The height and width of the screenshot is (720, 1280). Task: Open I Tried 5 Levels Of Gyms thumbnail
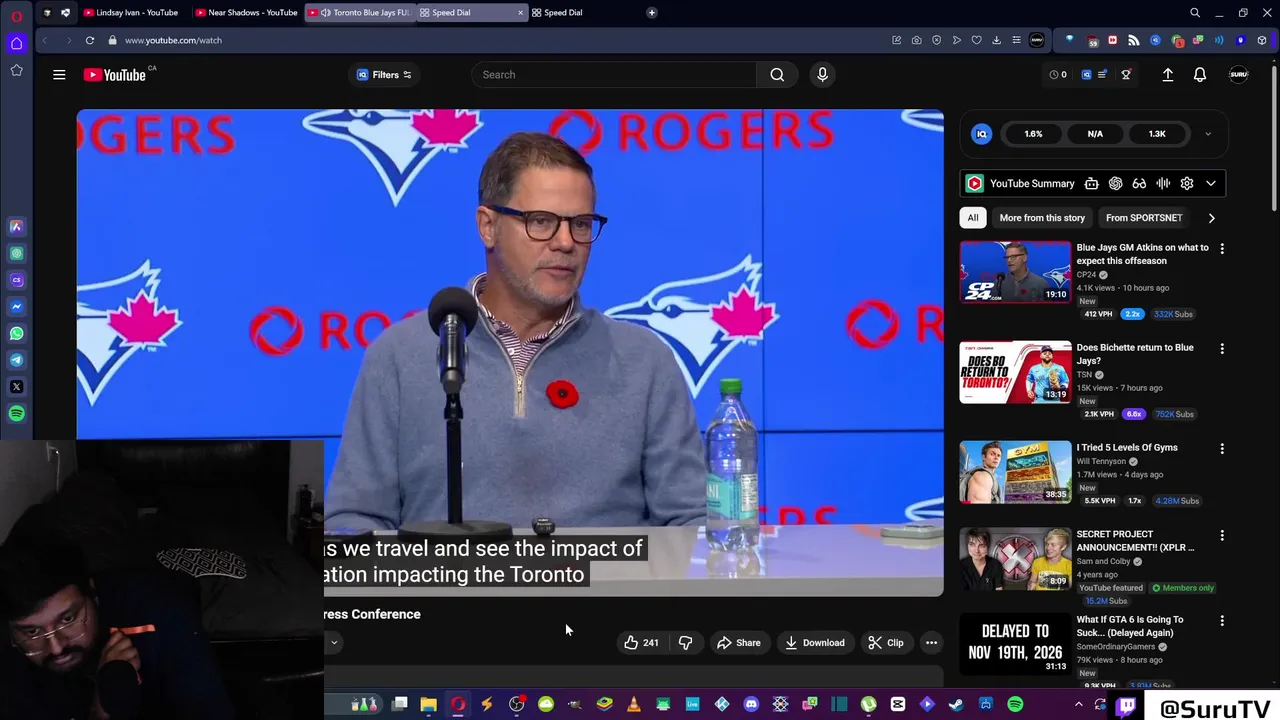click(x=1015, y=471)
